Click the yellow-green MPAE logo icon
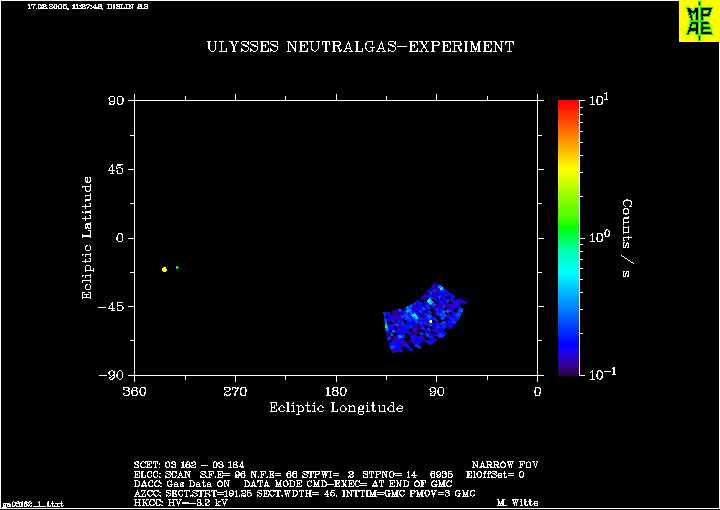Image resolution: width=720 pixels, height=510 pixels. click(699, 21)
